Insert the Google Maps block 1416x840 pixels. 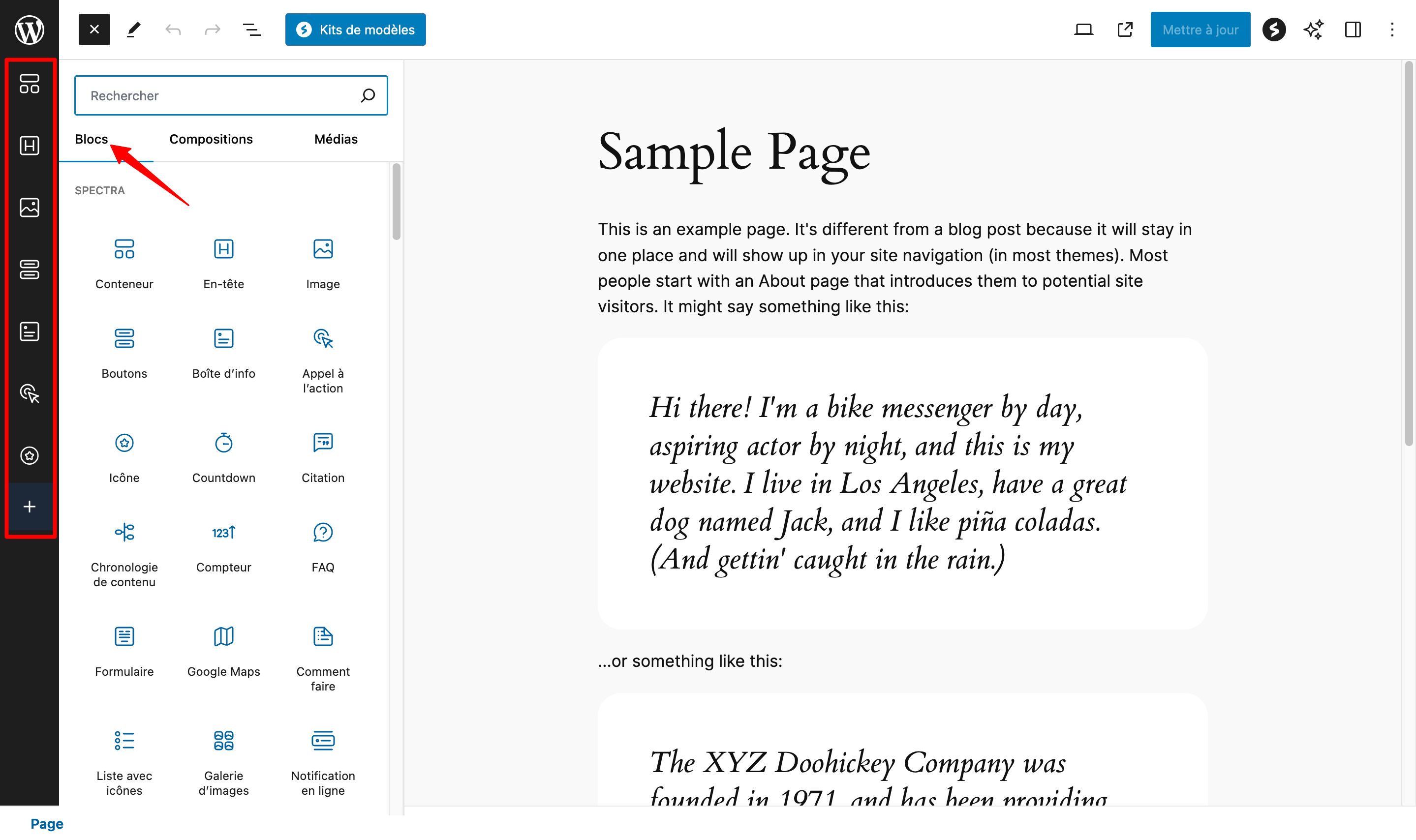point(224,651)
